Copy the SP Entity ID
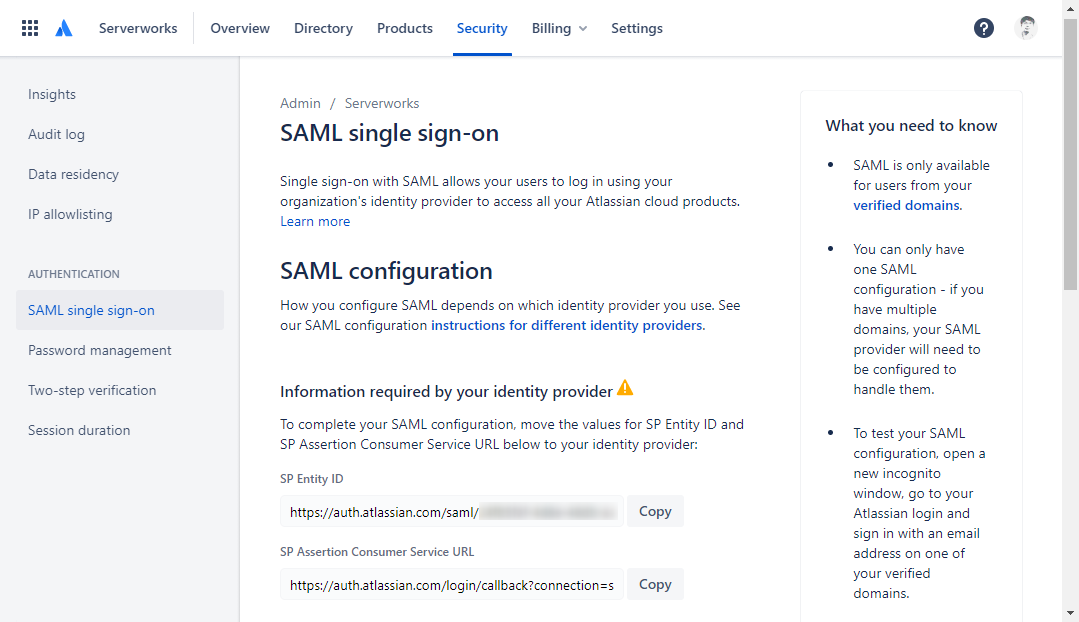 tap(655, 511)
